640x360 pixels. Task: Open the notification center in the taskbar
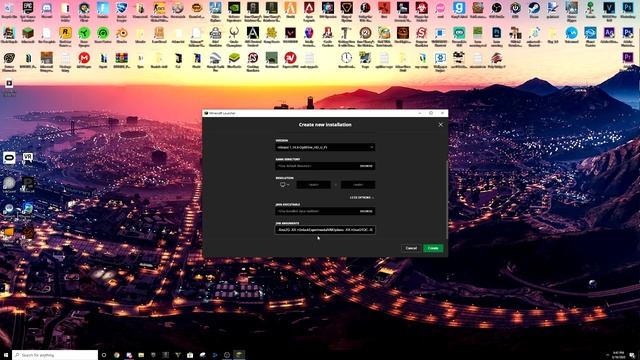point(632,355)
